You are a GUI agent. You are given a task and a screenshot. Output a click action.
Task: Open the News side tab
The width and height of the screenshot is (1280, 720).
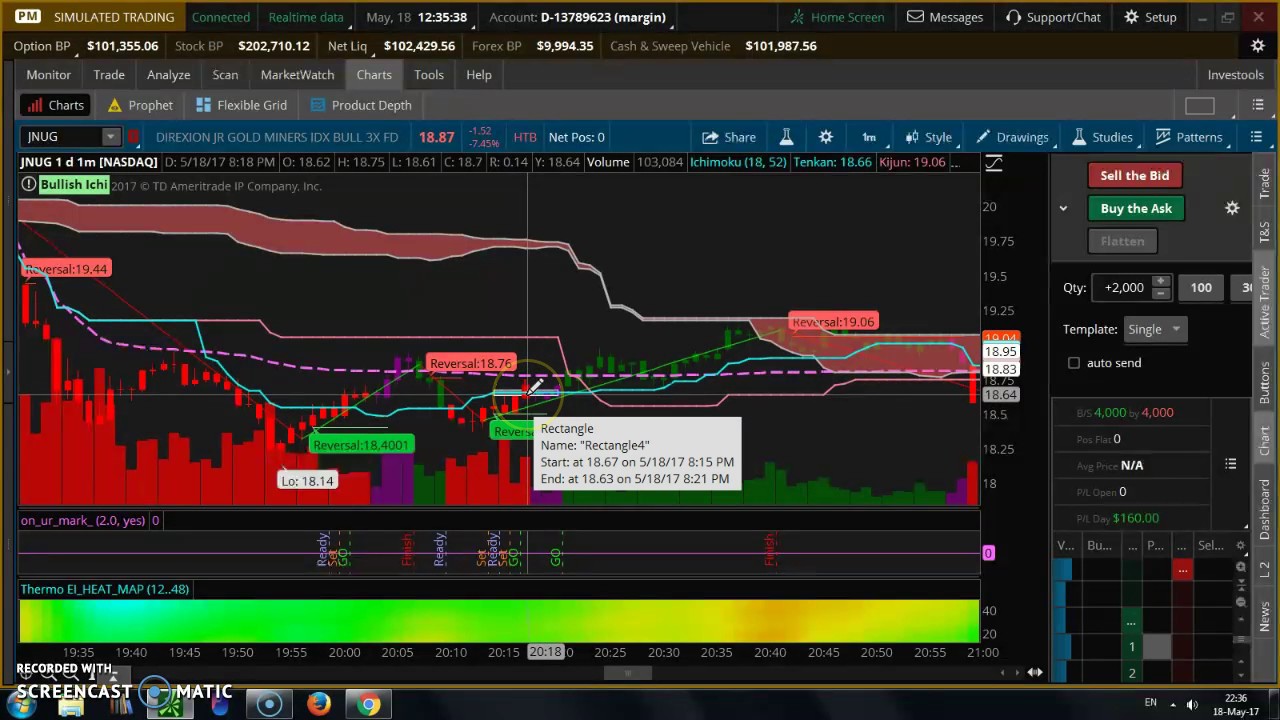1264,615
